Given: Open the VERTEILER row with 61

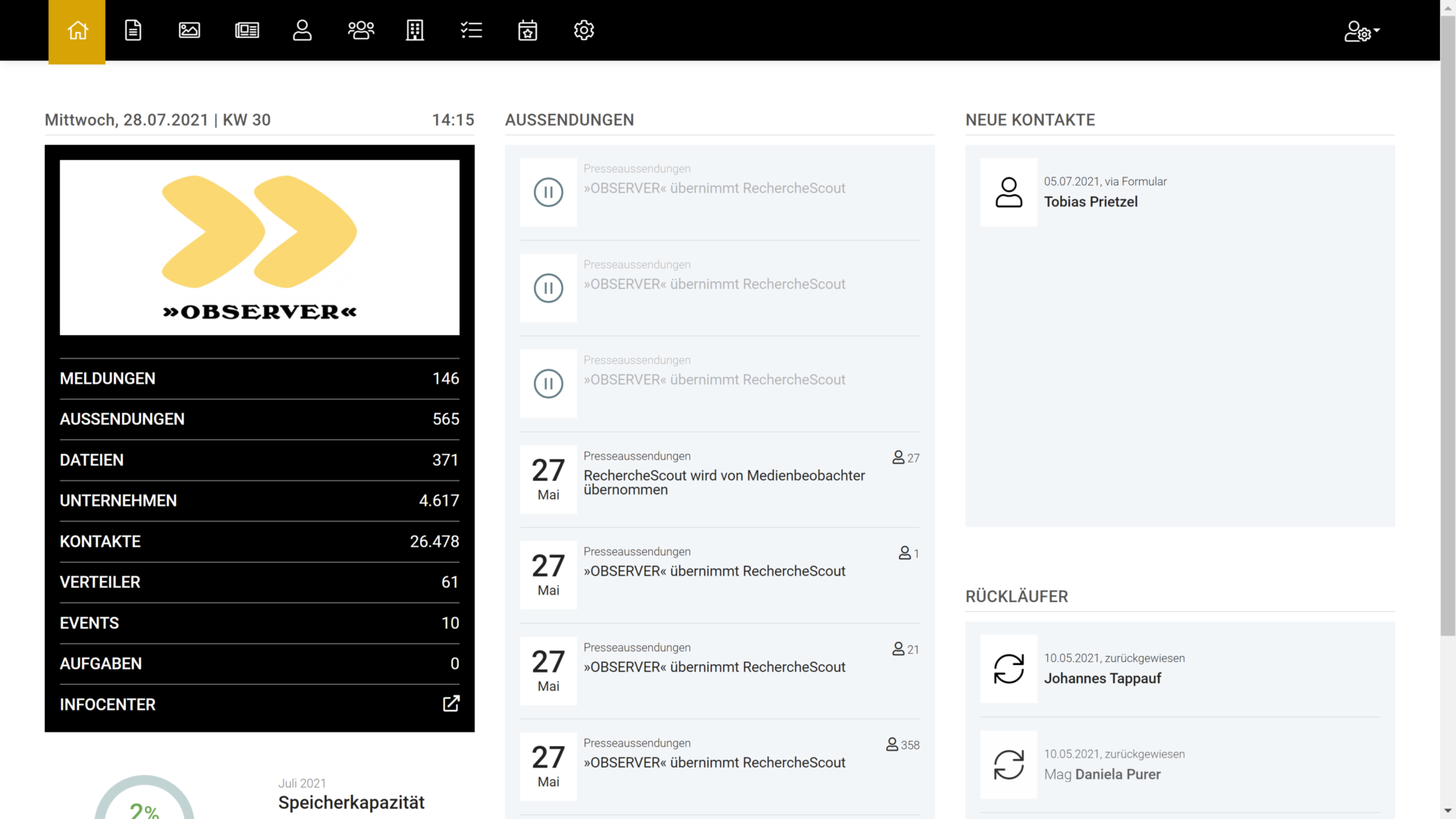Looking at the screenshot, I should click(259, 582).
